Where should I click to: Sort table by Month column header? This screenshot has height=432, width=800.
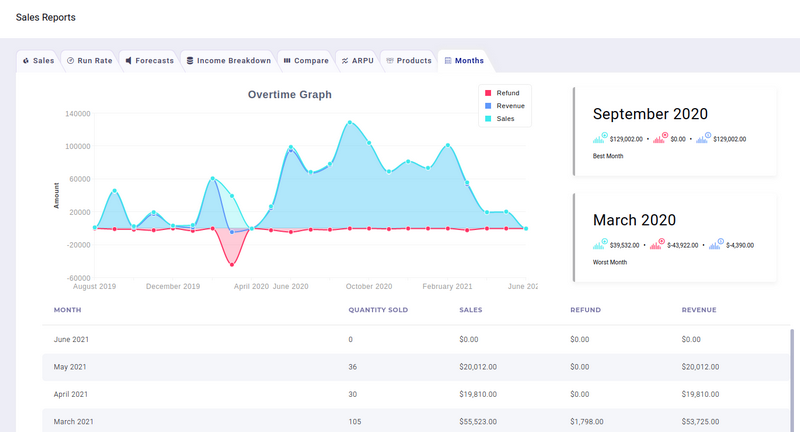[67, 310]
